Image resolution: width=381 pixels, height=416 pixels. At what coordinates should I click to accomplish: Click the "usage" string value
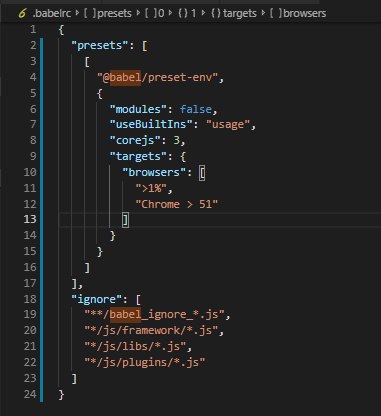228,124
